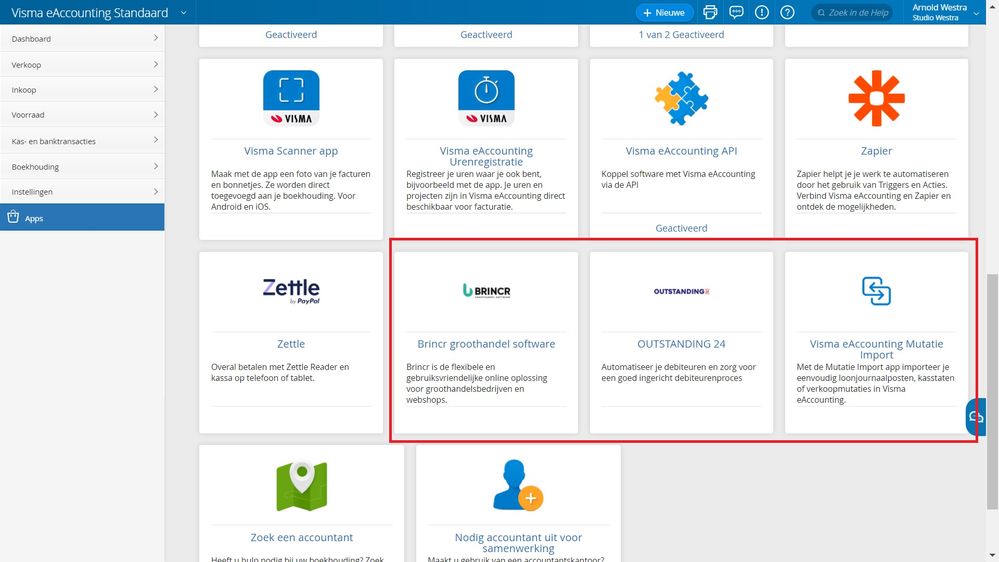Open the Apps sidebar item

[82, 217]
